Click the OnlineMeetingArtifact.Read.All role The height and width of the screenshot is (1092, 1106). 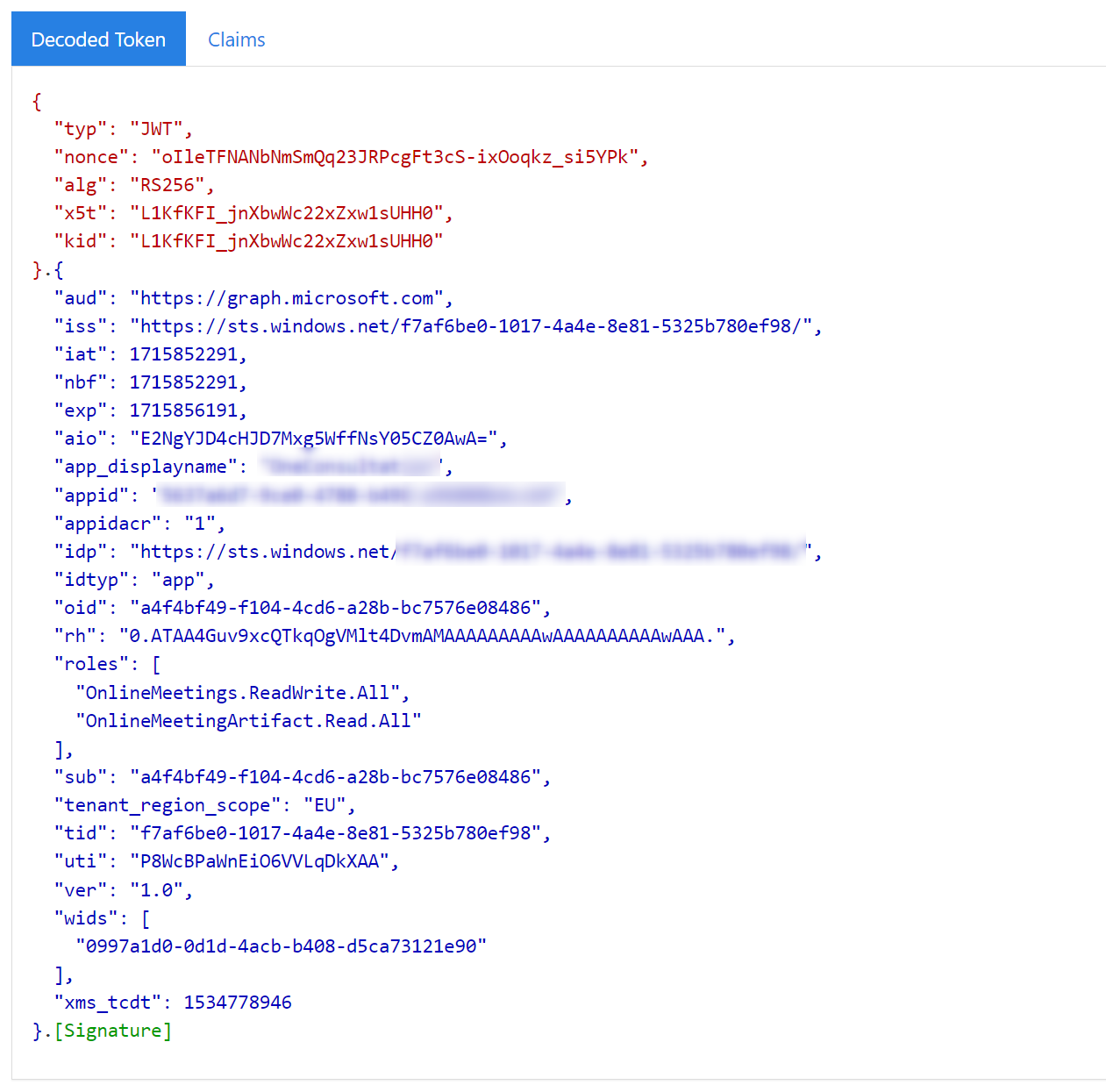[248, 721]
